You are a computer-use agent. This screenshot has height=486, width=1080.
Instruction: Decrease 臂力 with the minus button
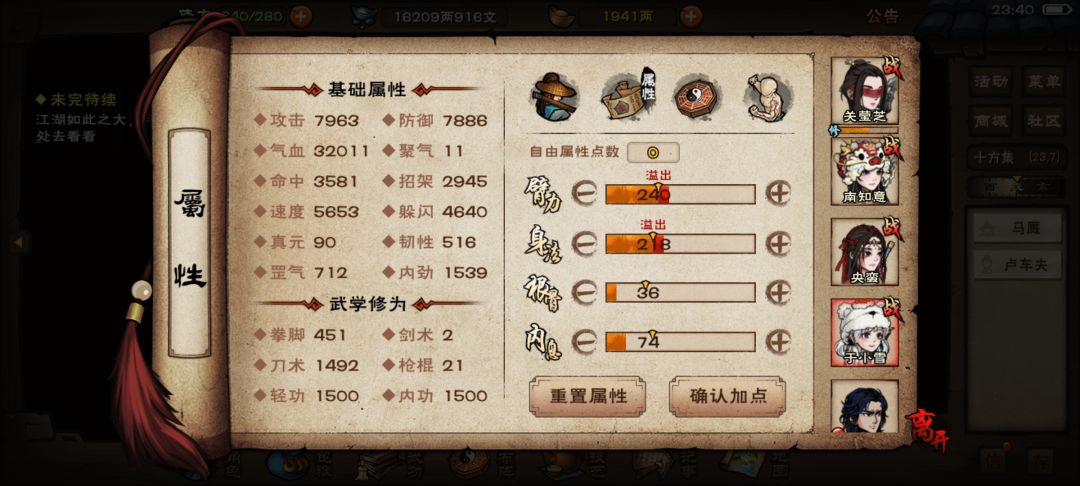coord(584,194)
